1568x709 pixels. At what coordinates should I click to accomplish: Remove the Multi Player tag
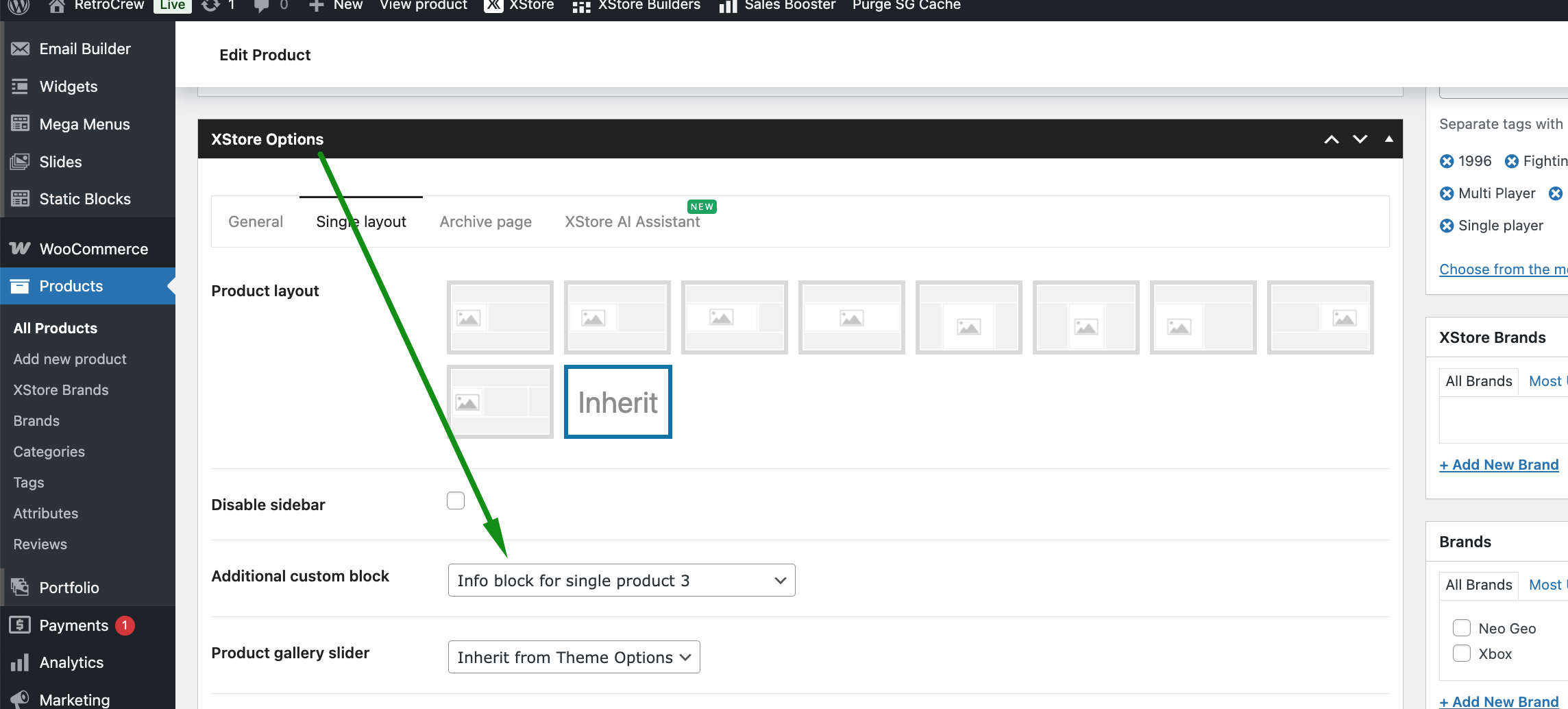1447,193
